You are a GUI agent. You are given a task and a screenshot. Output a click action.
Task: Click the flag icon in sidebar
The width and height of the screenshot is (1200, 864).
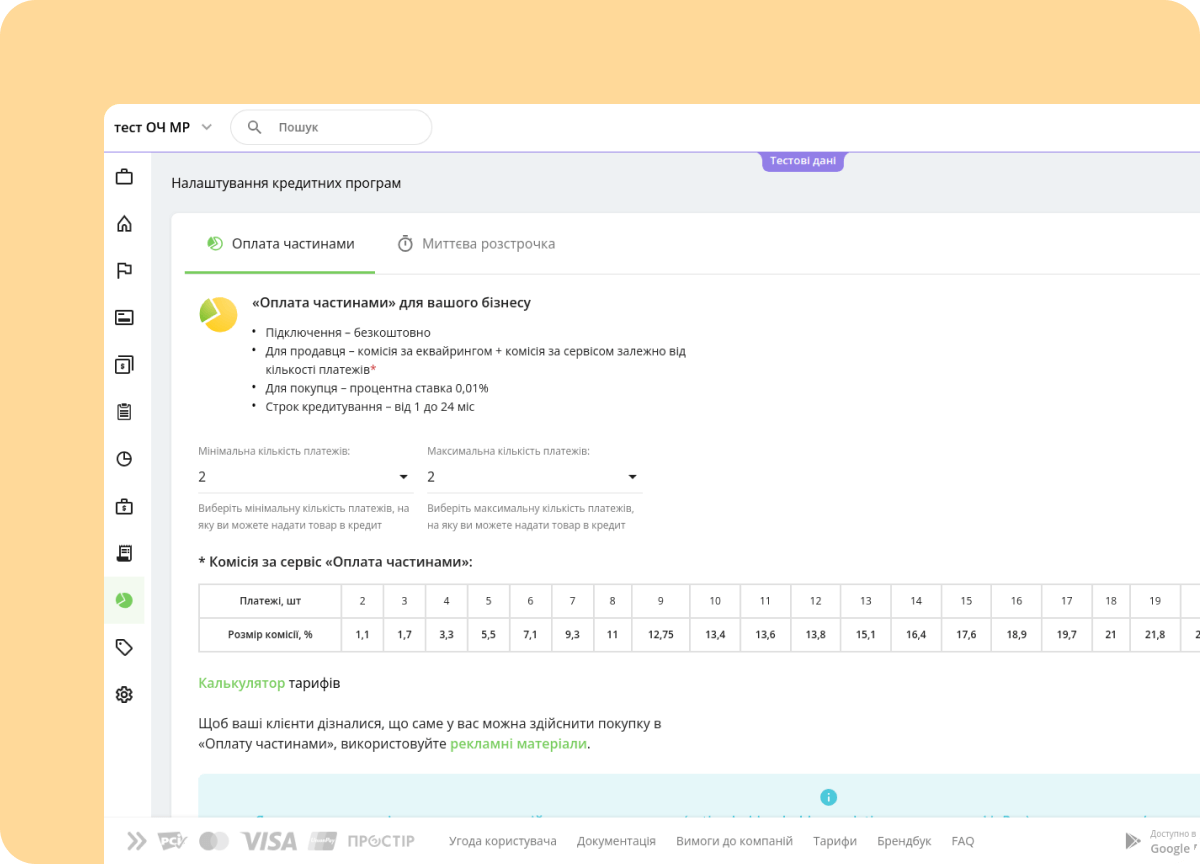pos(124,271)
